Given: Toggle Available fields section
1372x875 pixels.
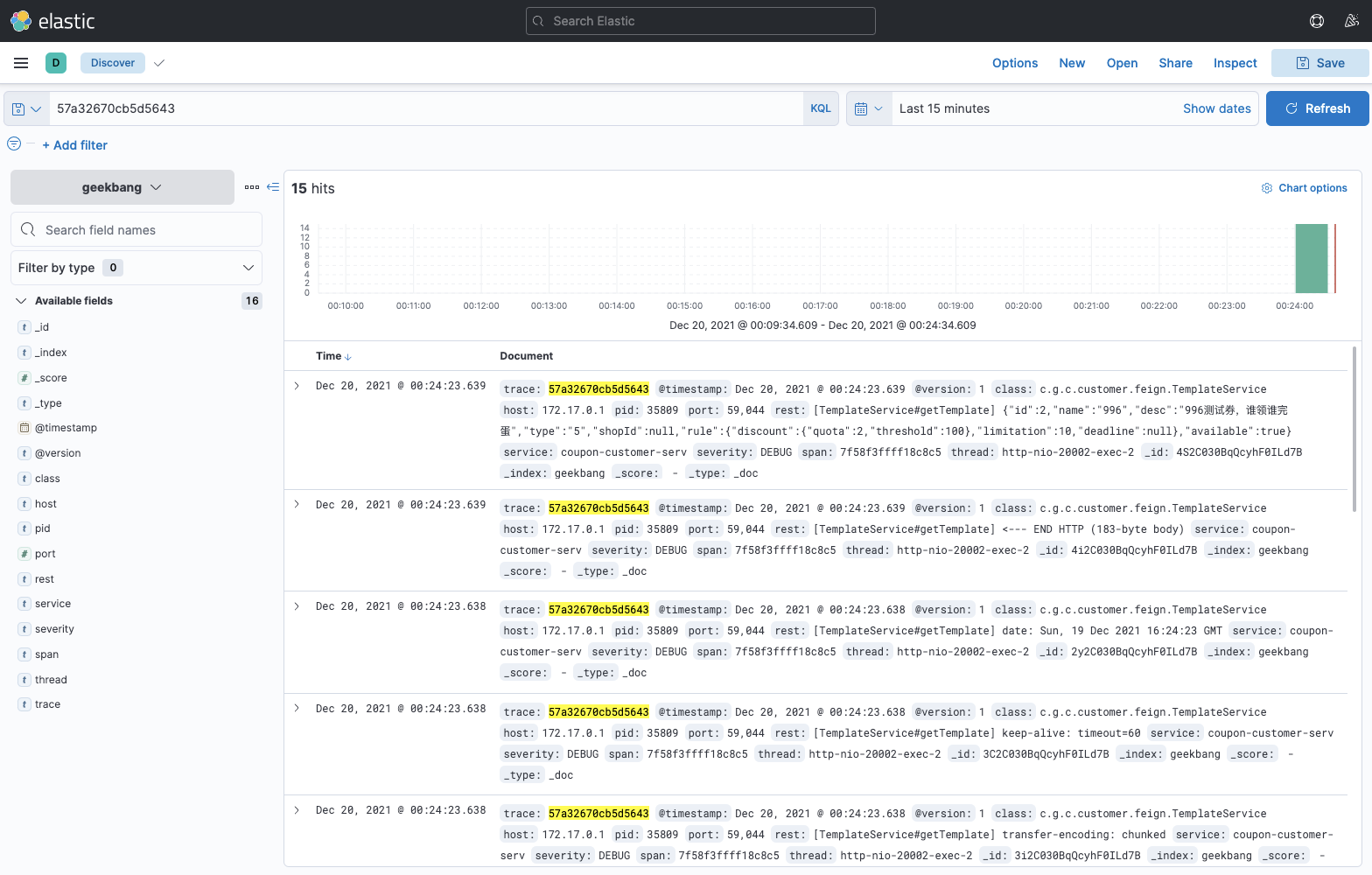Looking at the screenshot, I should pyautogui.click(x=21, y=301).
